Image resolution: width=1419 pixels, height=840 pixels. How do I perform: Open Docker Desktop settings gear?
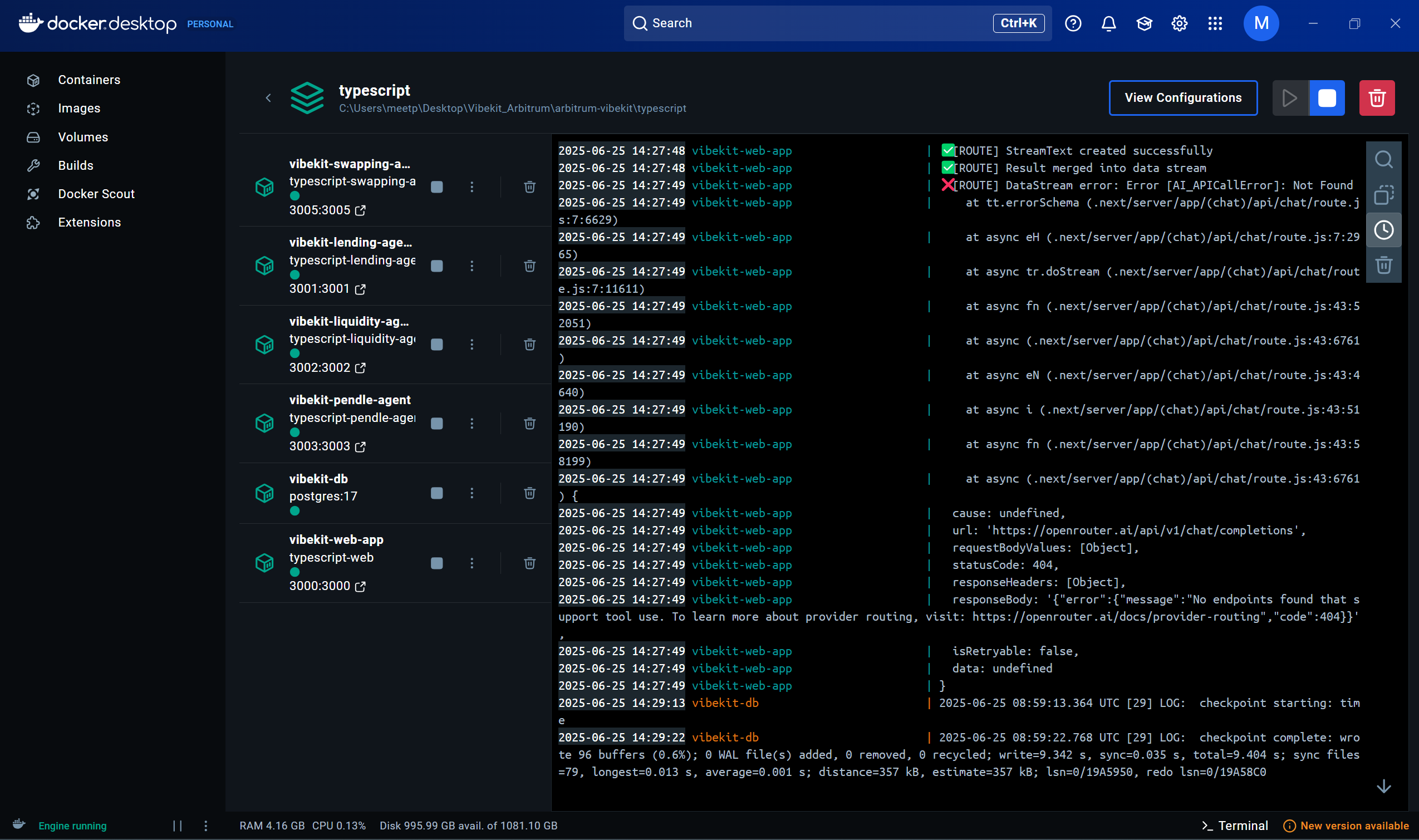click(1179, 23)
